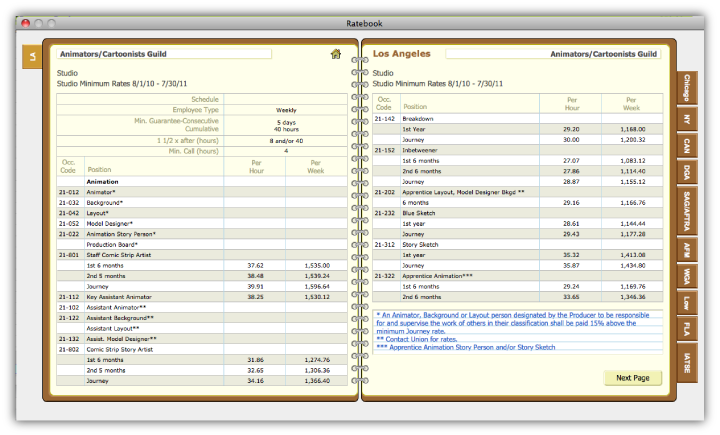Switch to the SAG/AFTRA tab
Screen dimensions: 720x435
687,211
